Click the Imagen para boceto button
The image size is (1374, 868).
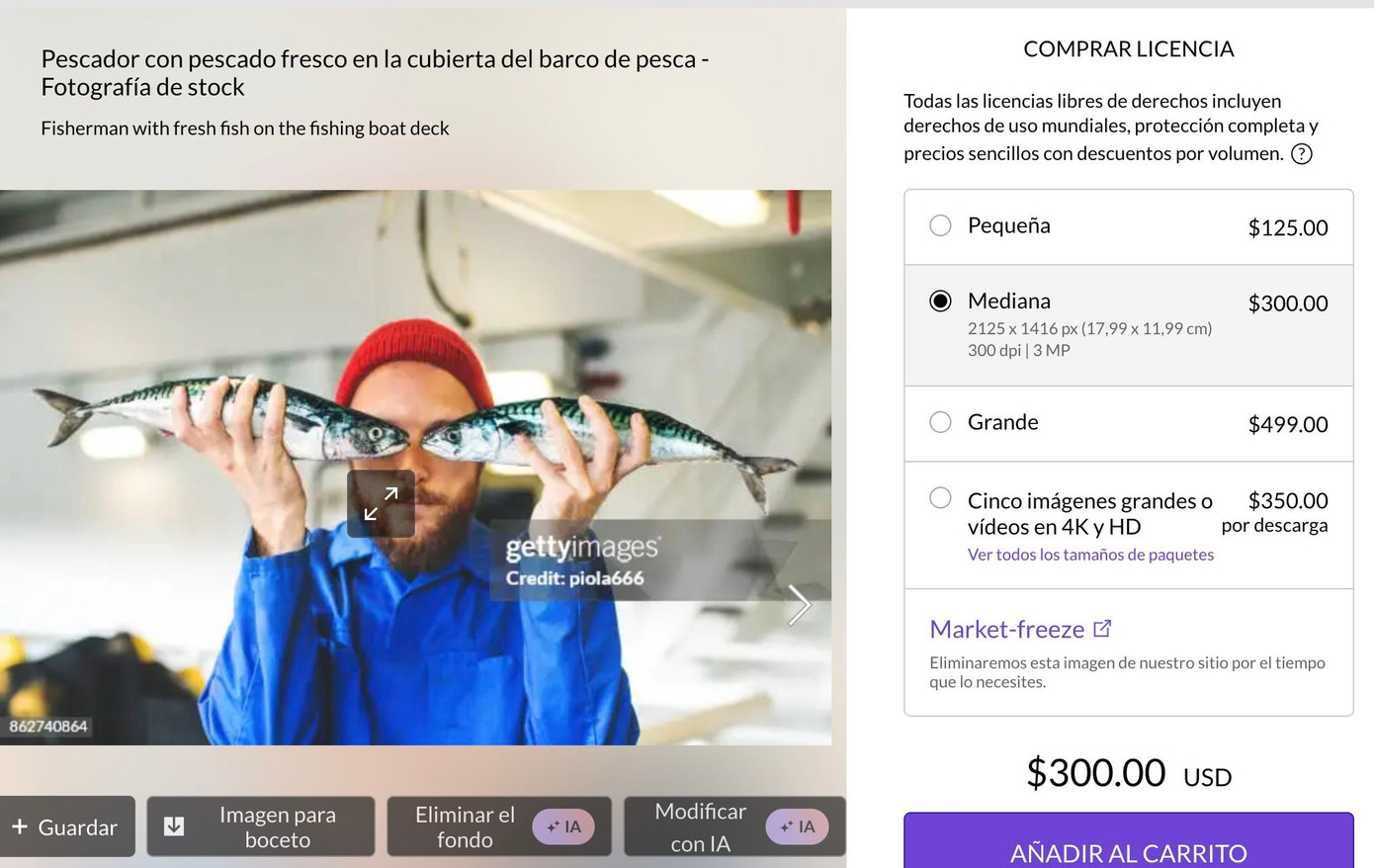click(261, 826)
